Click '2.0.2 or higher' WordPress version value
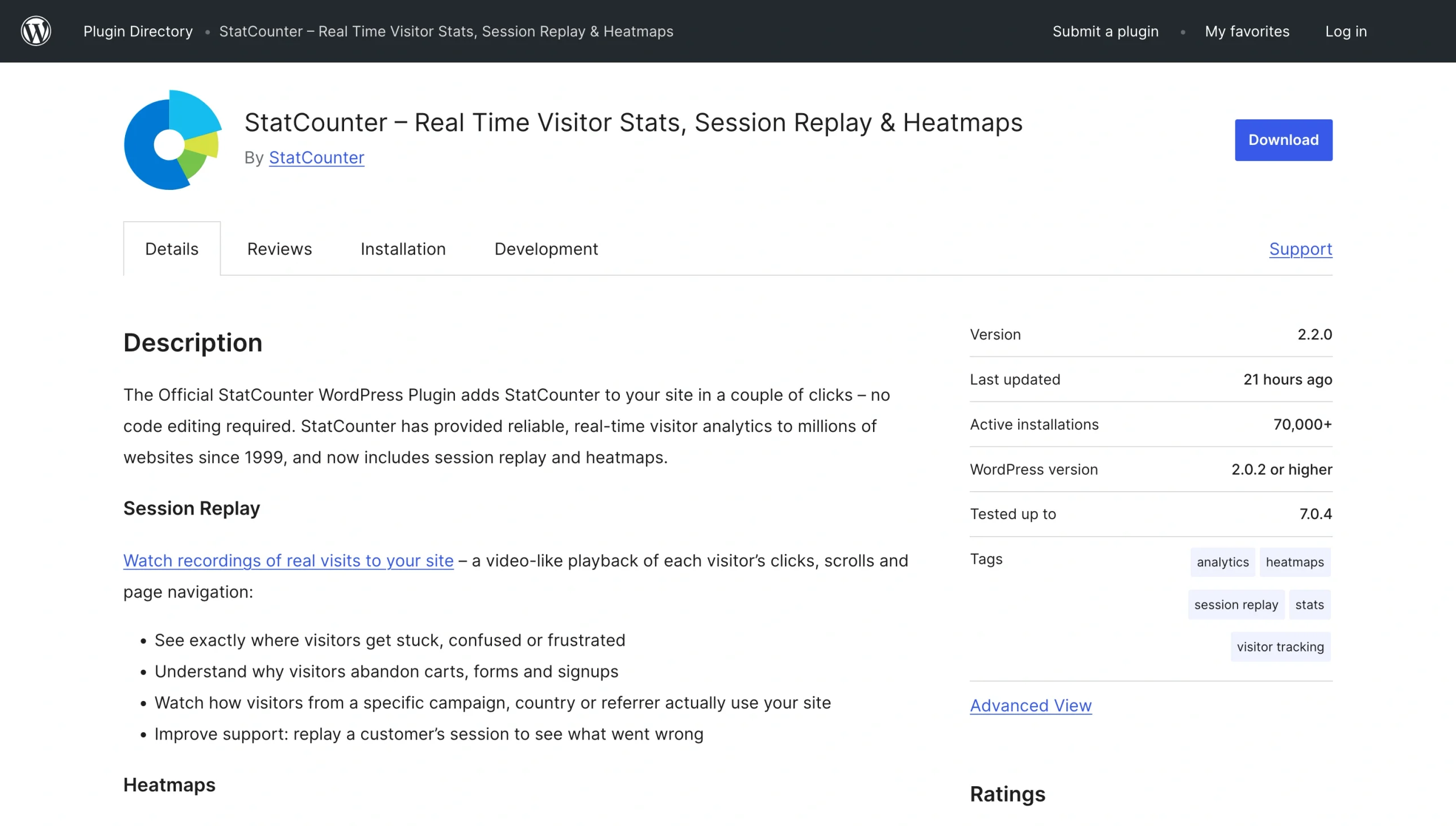Viewport: 1456px width, 826px height. (x=1281, y=470)
